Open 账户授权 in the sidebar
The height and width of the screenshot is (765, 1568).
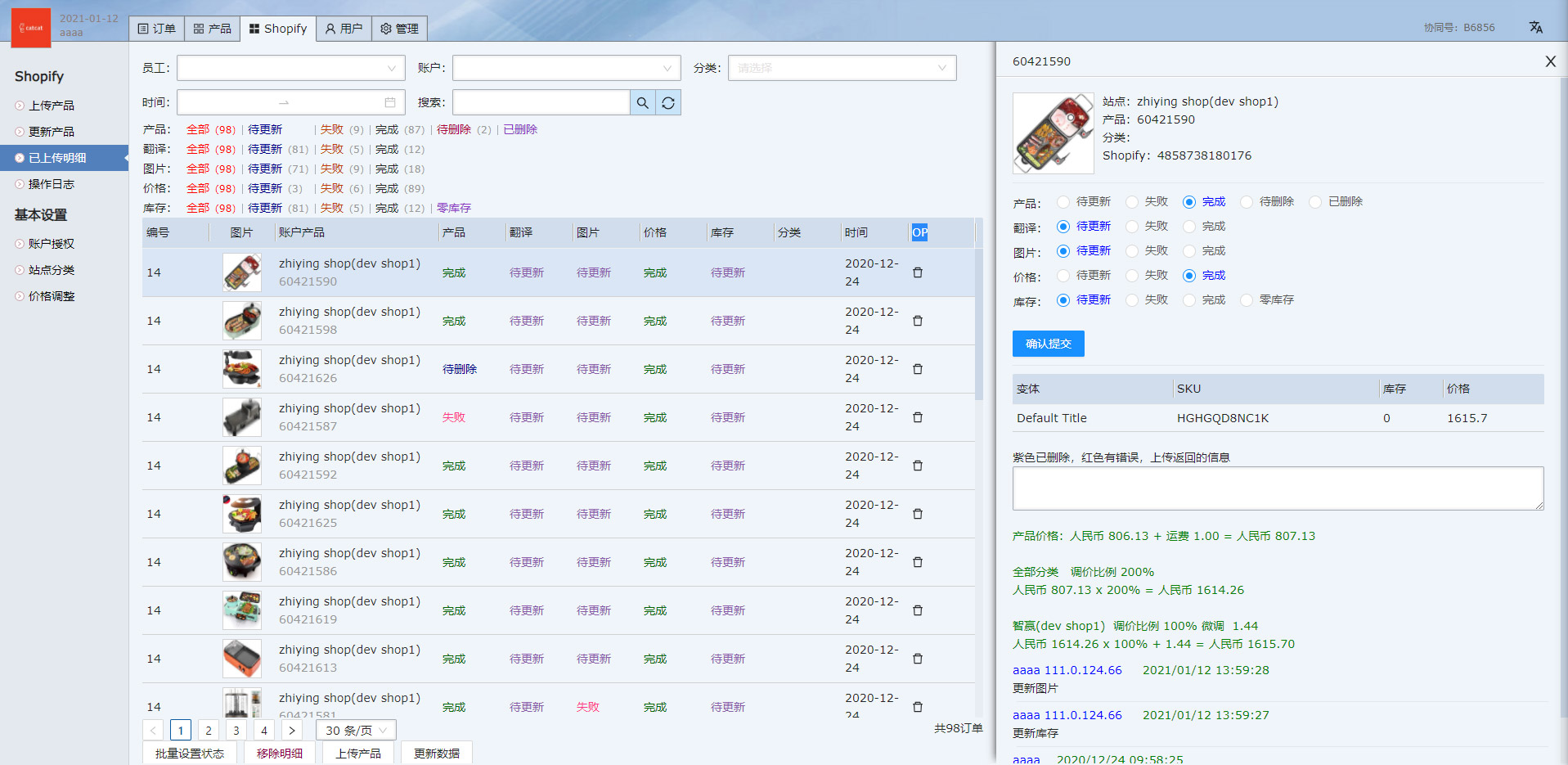point(52,244)
